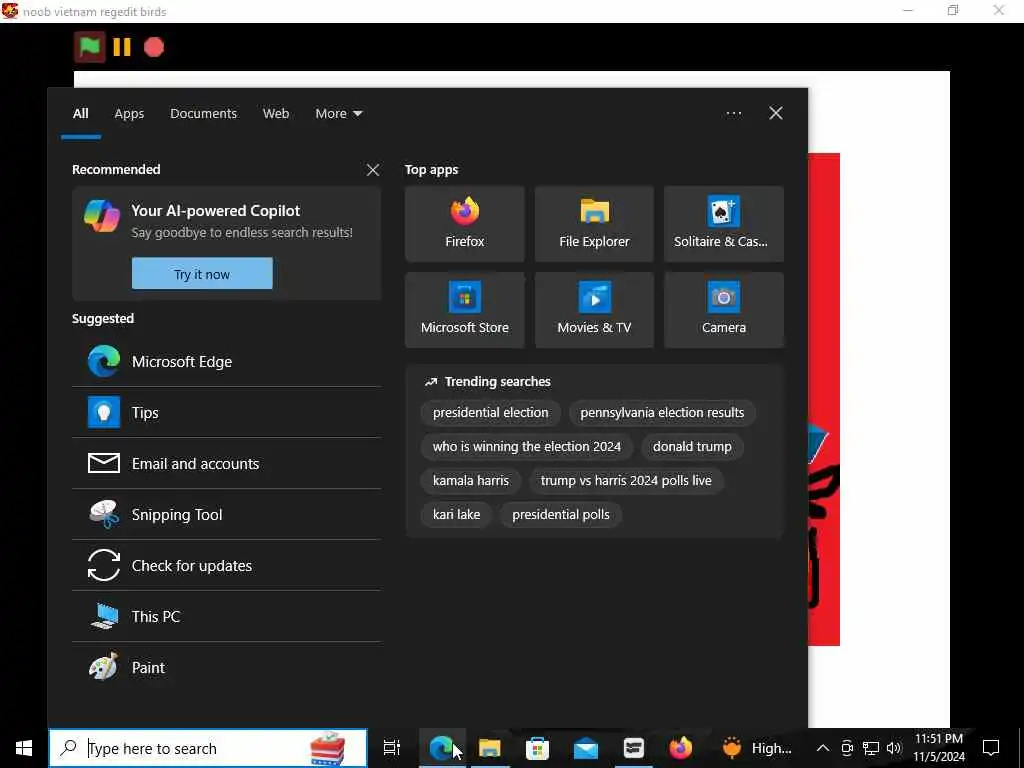Open Microsoft Edge in the taskbar
1024x768 pixels.
[x=442, y=748]
